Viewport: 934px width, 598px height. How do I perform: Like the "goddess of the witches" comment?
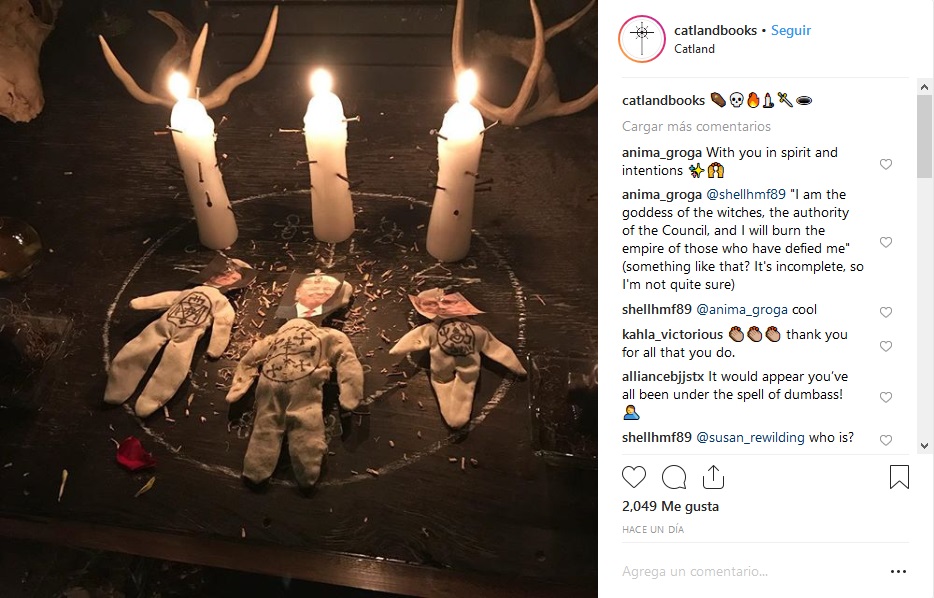[x=886, y=242]
